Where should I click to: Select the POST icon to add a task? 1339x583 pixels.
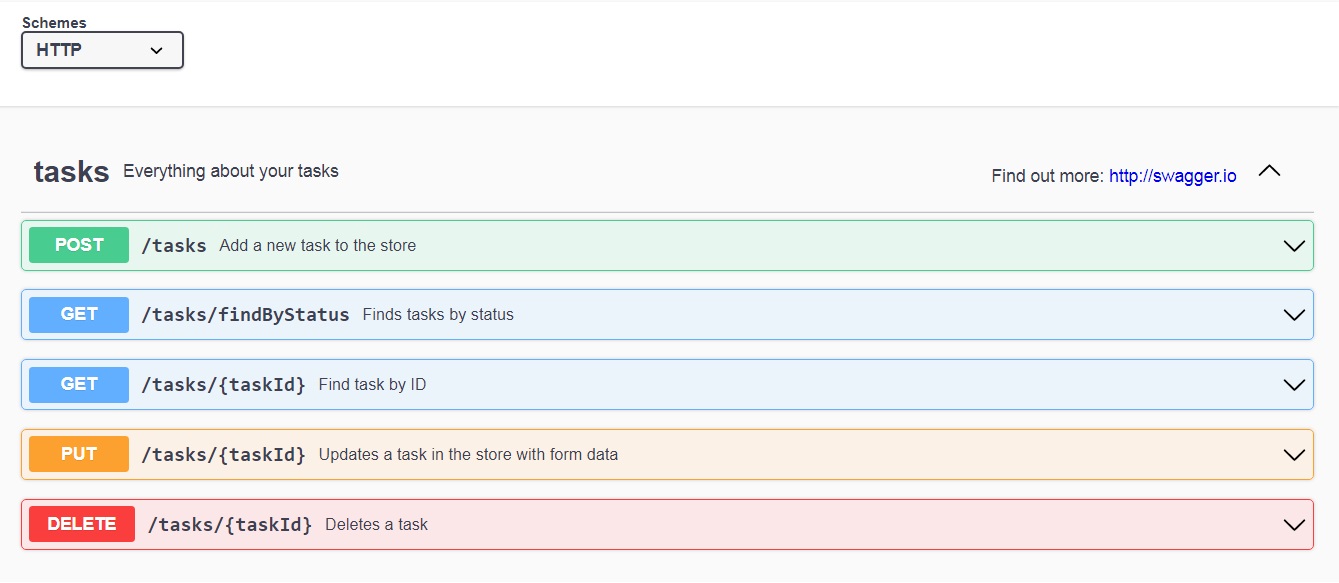79,244
